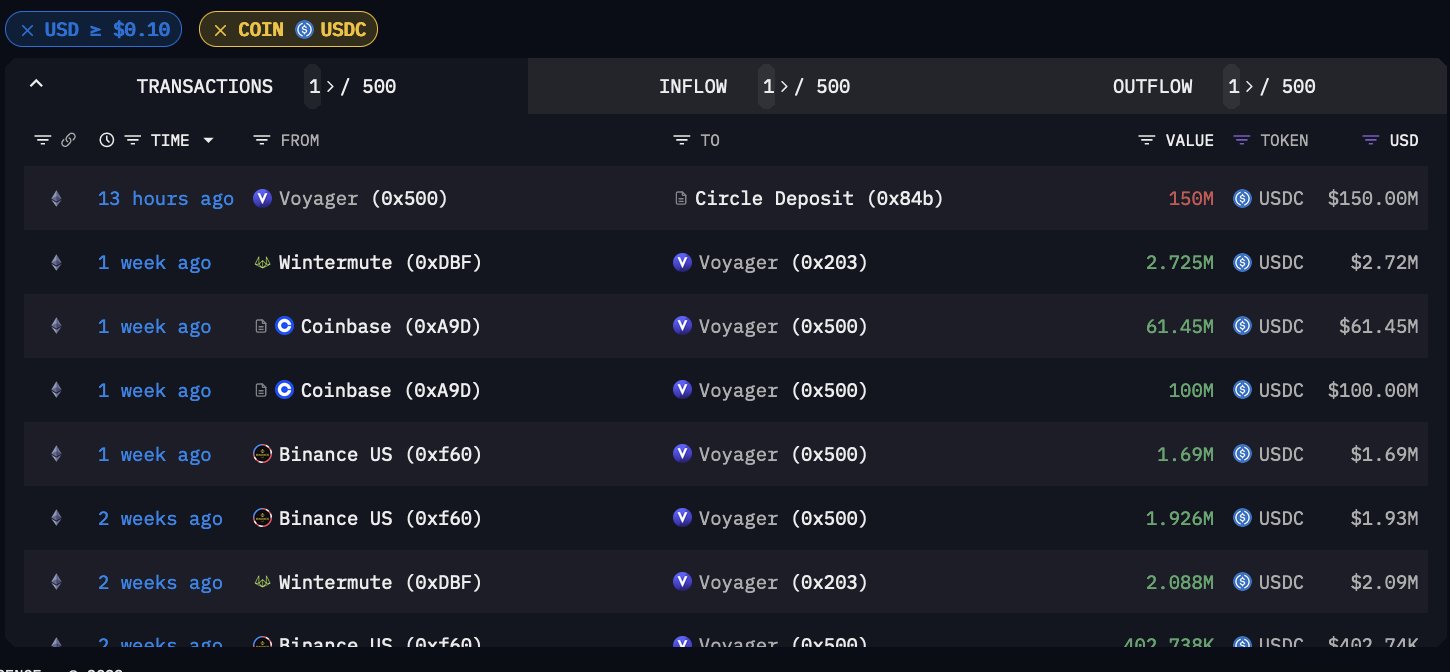
Task: Click the USDC token icon on the 150M transaction
Action: (1242, 198)
